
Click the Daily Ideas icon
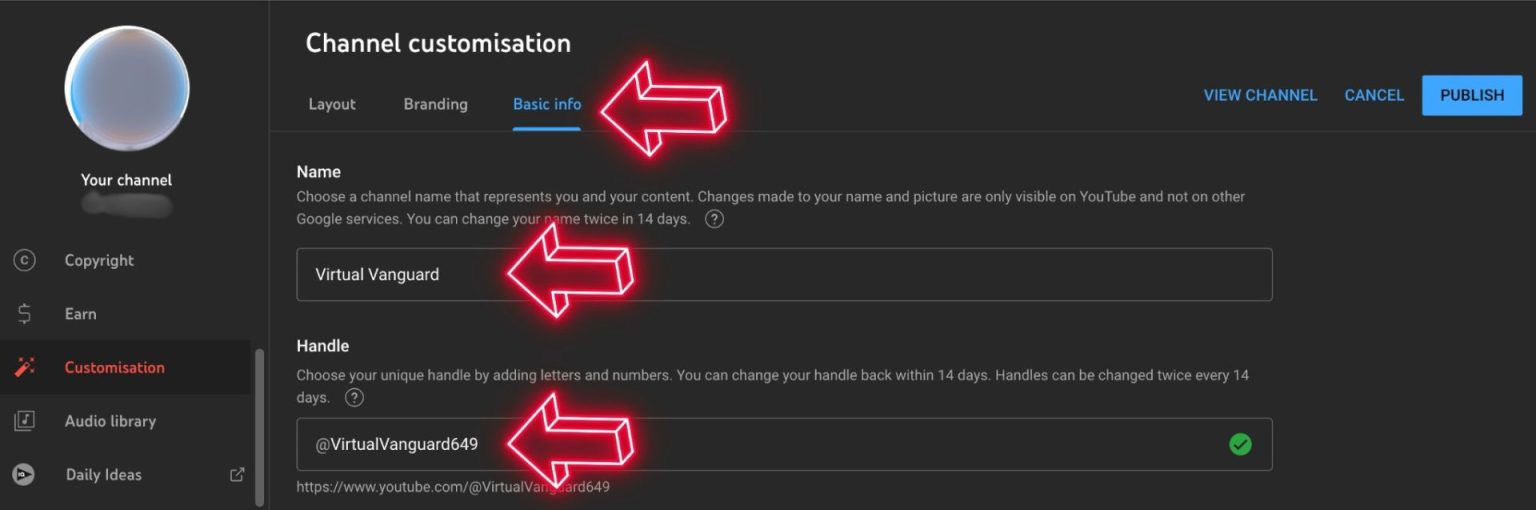click(x=24, y=474)
